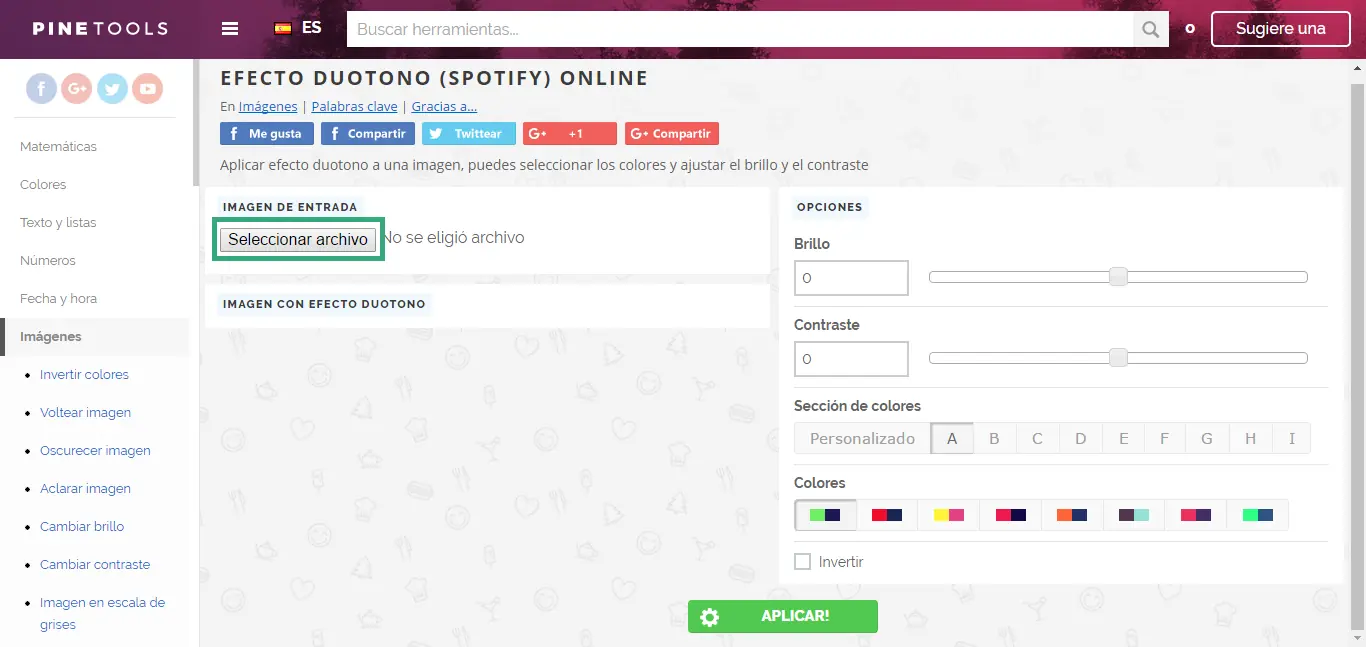Click the Contraste slider handle

[1119, 358]
